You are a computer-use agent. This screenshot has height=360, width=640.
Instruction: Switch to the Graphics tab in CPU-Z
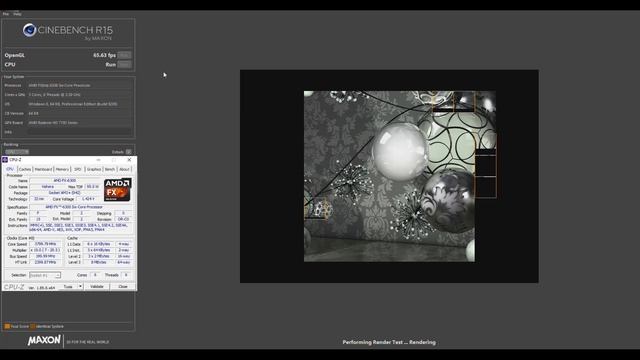[x=93, y=169]
